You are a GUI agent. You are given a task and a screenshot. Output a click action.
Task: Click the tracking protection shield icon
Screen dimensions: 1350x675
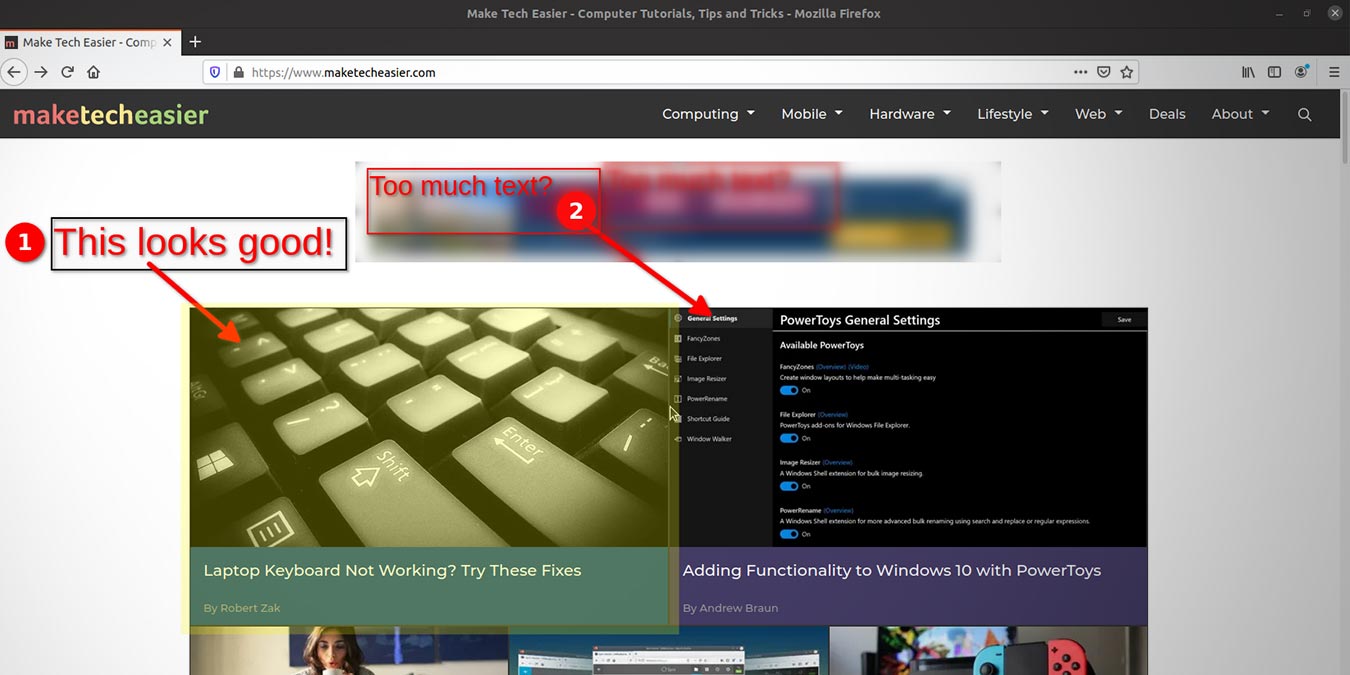click(215, 72)
